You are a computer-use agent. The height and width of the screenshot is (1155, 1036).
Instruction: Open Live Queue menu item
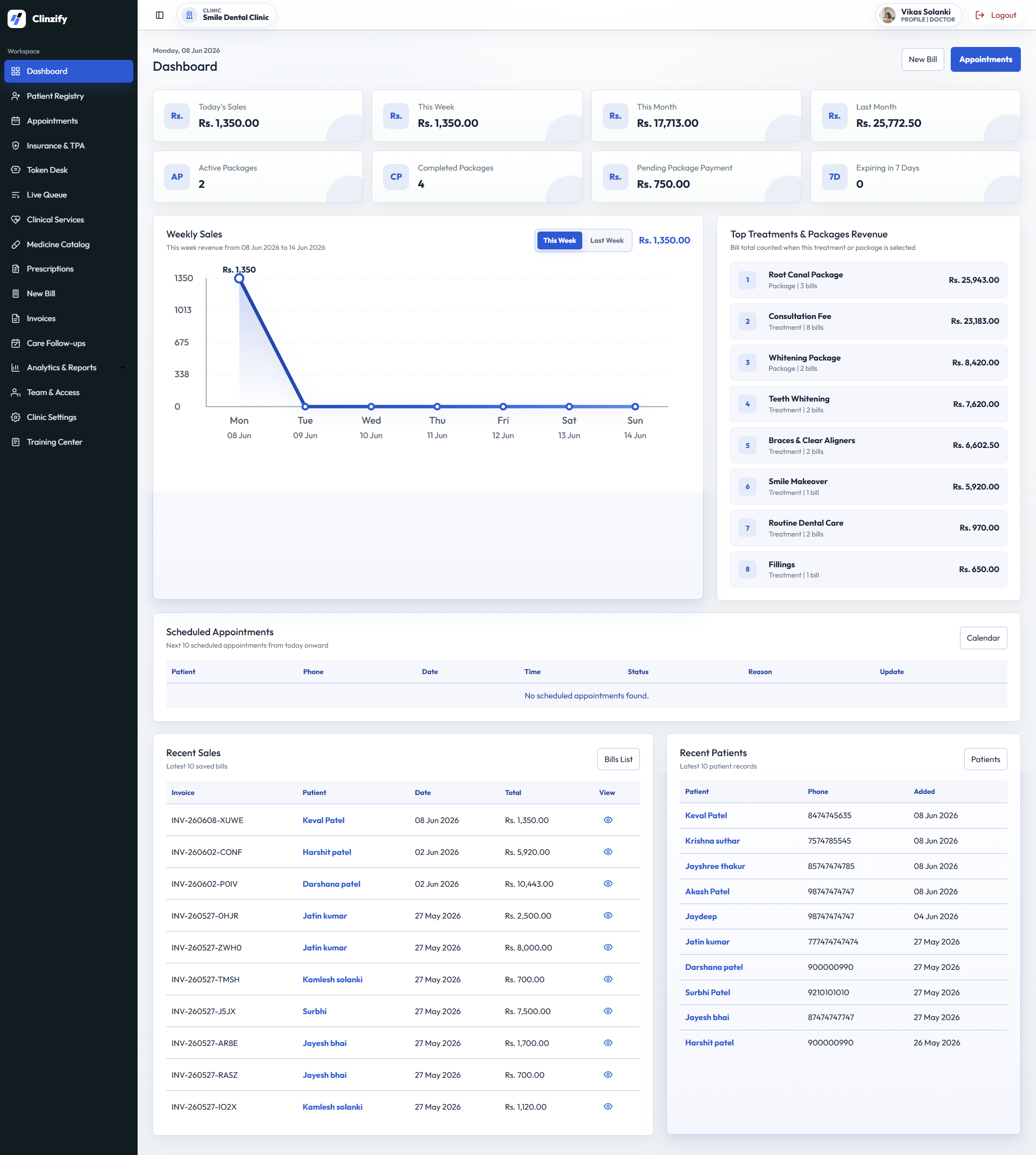click(69, 195)
